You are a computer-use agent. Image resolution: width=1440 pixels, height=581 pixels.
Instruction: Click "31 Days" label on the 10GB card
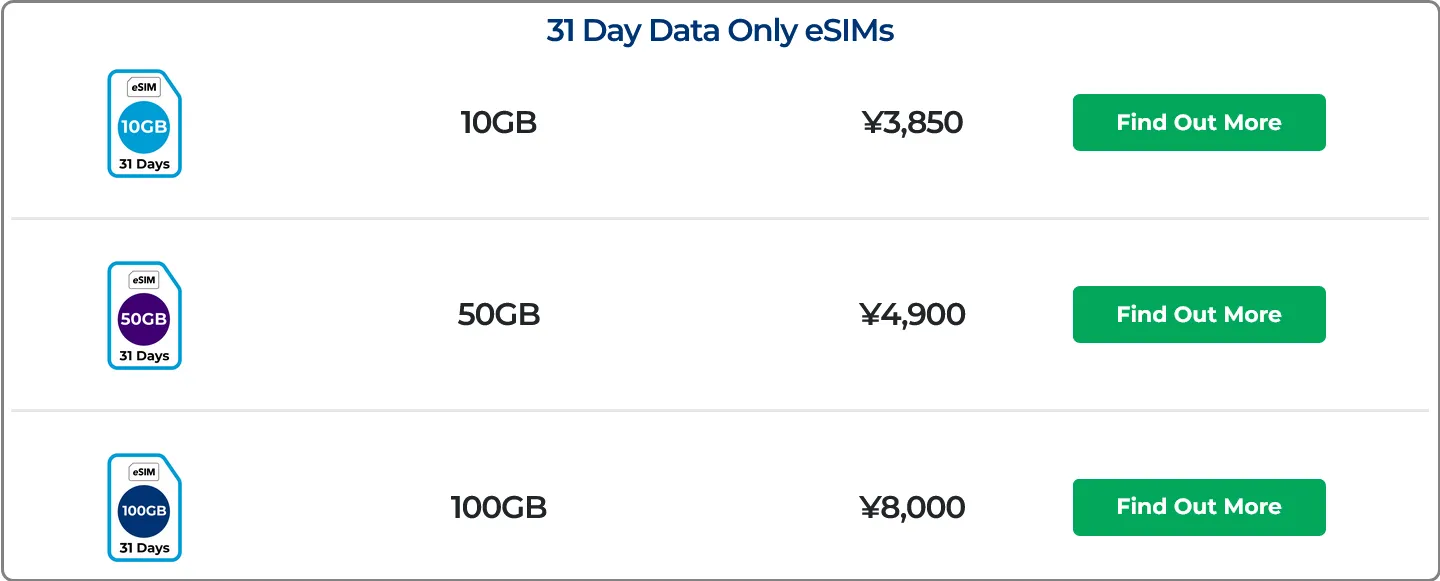pyautogui.click(x=144, y=164)
